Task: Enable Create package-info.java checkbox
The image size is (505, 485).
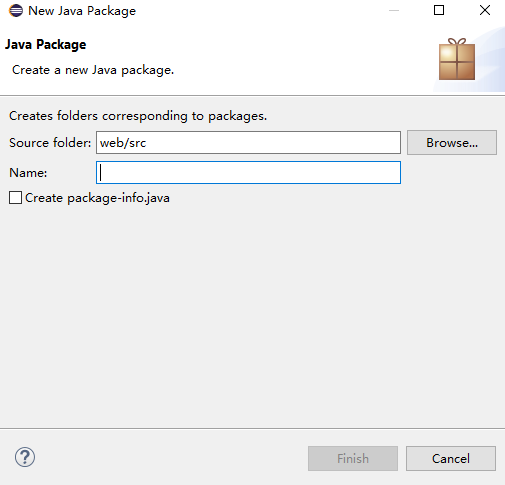Action: point(15,198)
